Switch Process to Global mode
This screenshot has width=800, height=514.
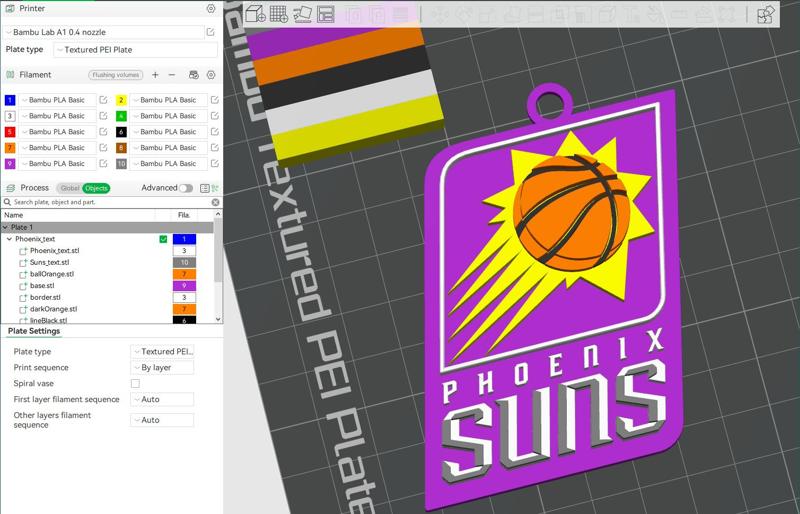(x=69, y=188)
